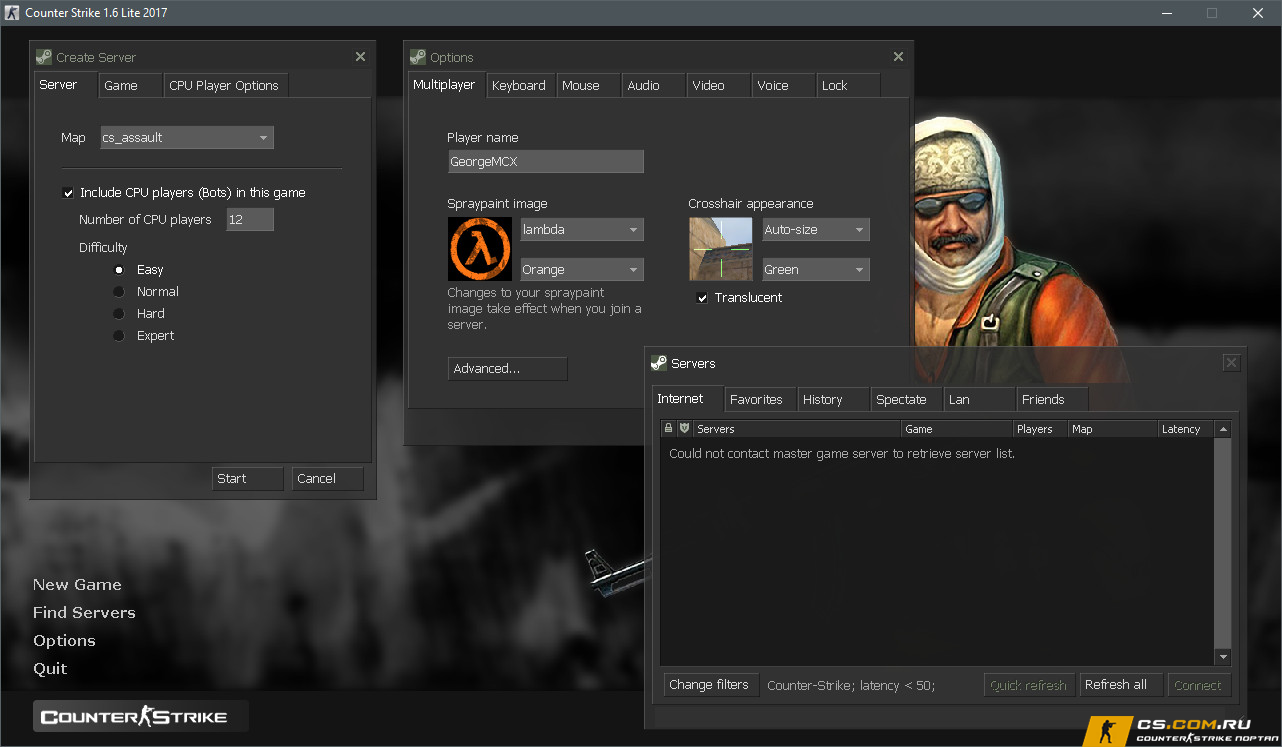This screenshot has height=747, width=1282.
Task: Click the 'Could not contact master game server' message
Action: [x=842, y=454]
